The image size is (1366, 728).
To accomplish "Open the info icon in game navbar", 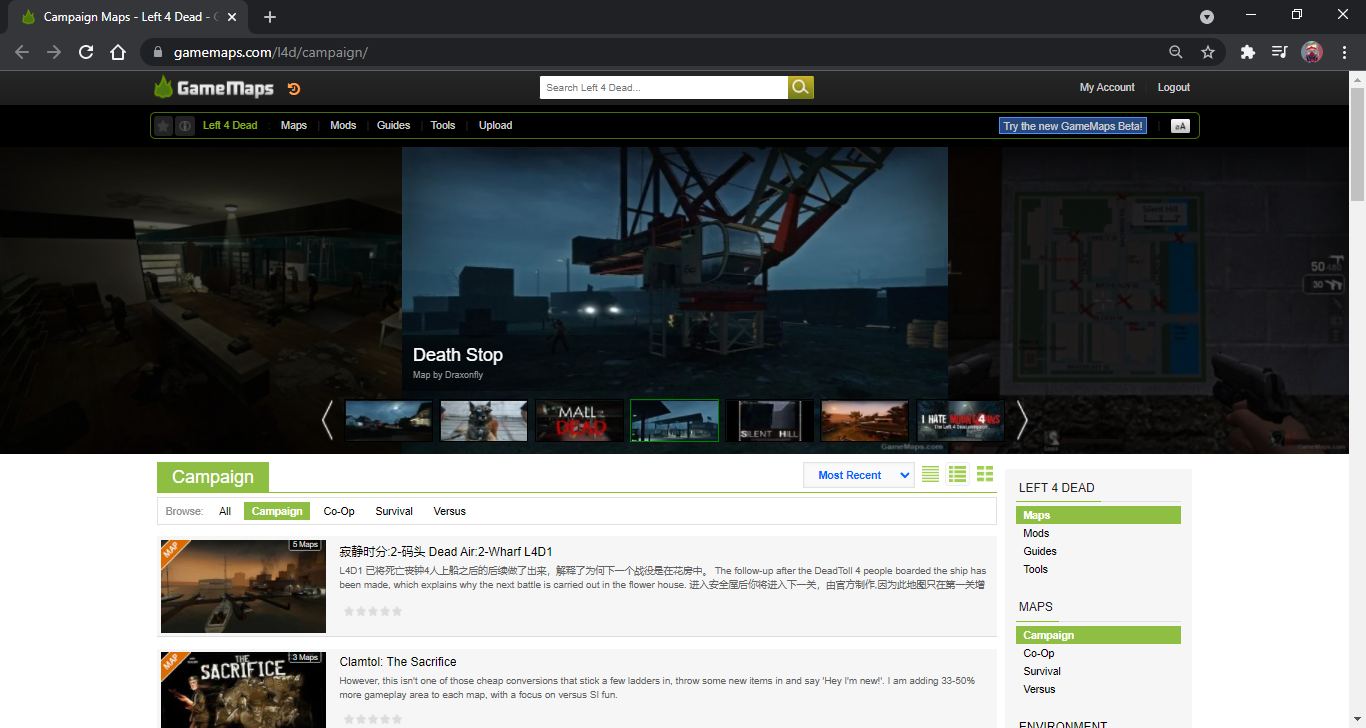I will click(x=185, y=126).
